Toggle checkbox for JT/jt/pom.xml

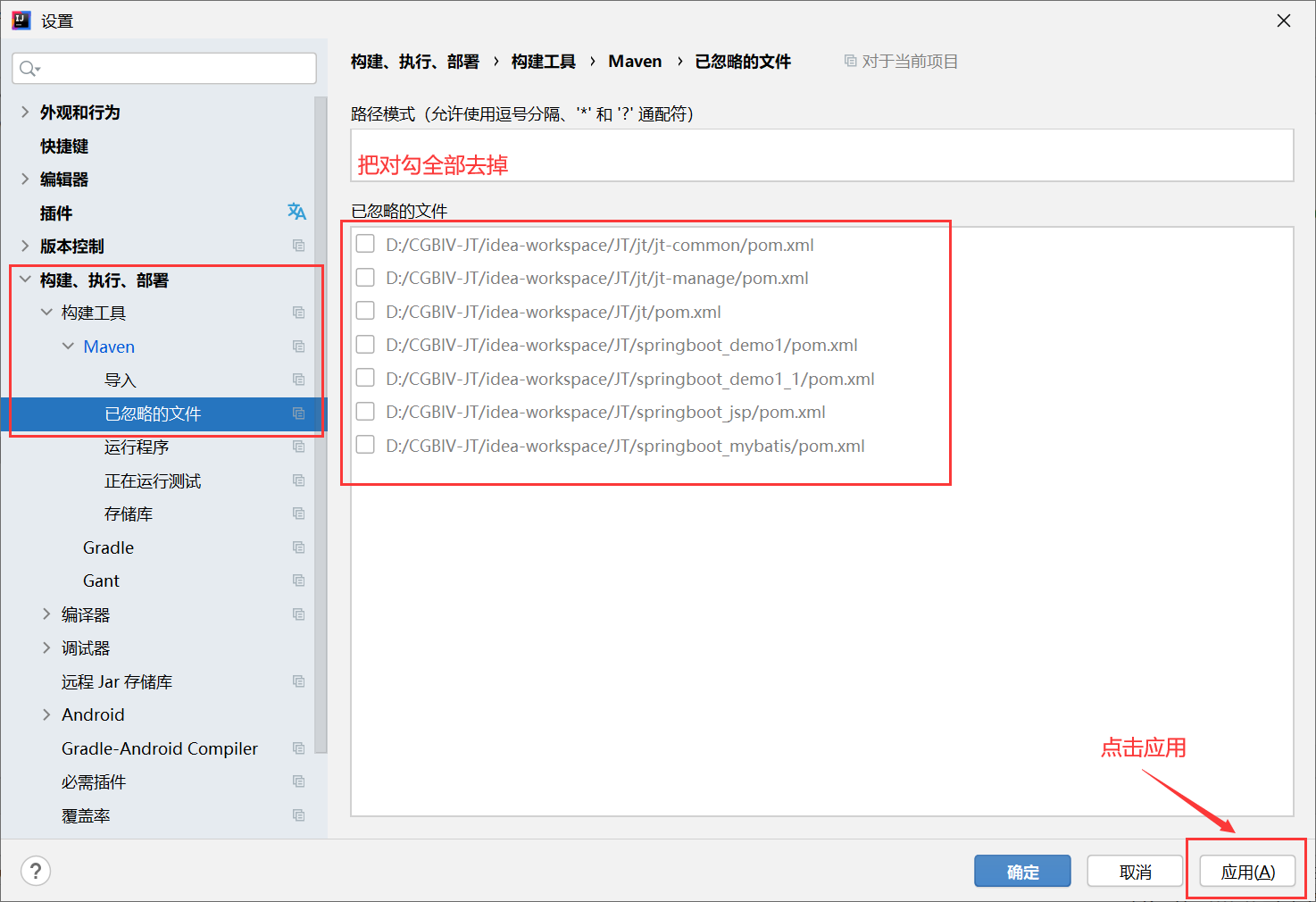365,311
